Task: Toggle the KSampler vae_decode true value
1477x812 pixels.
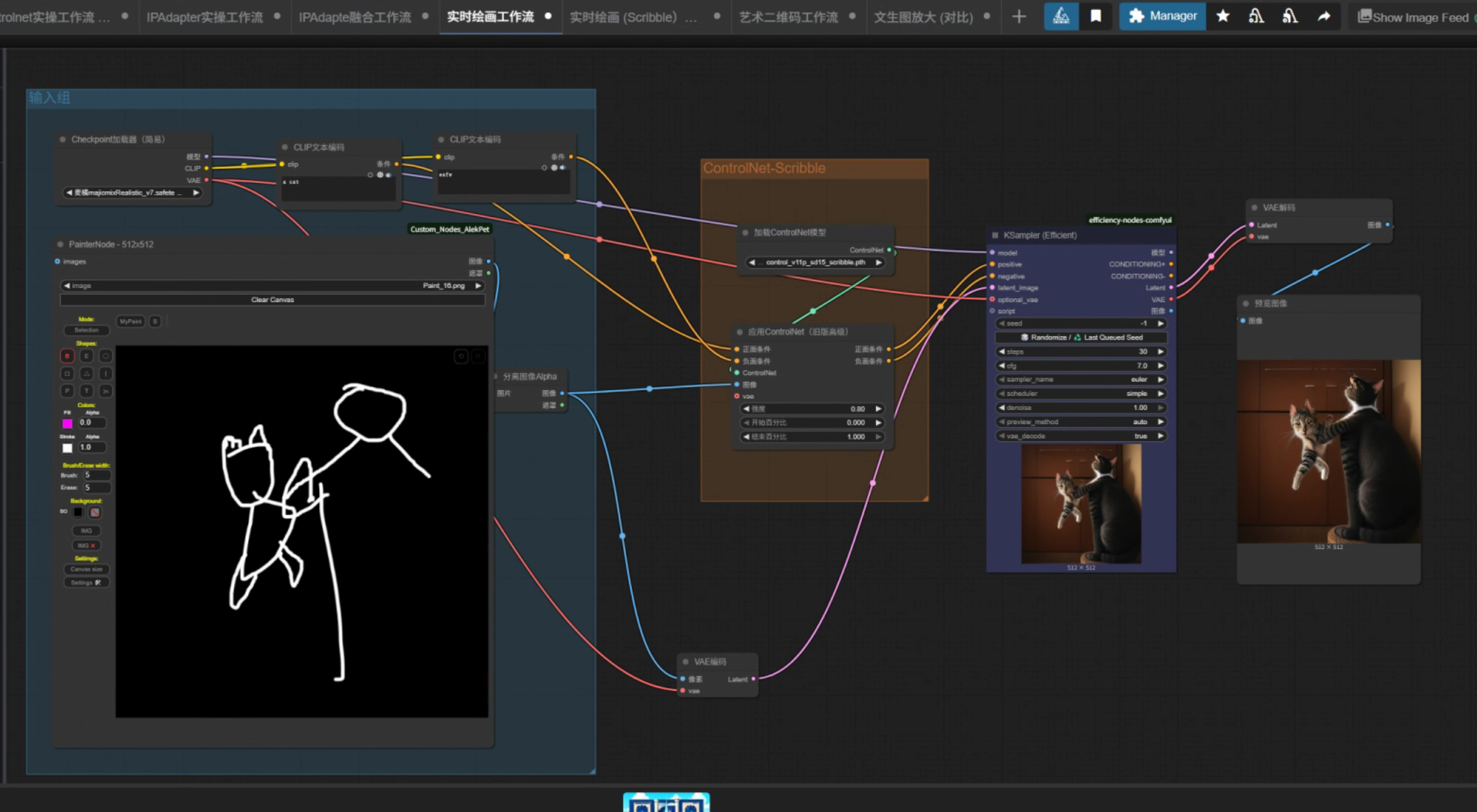Action: (1081, 436)
